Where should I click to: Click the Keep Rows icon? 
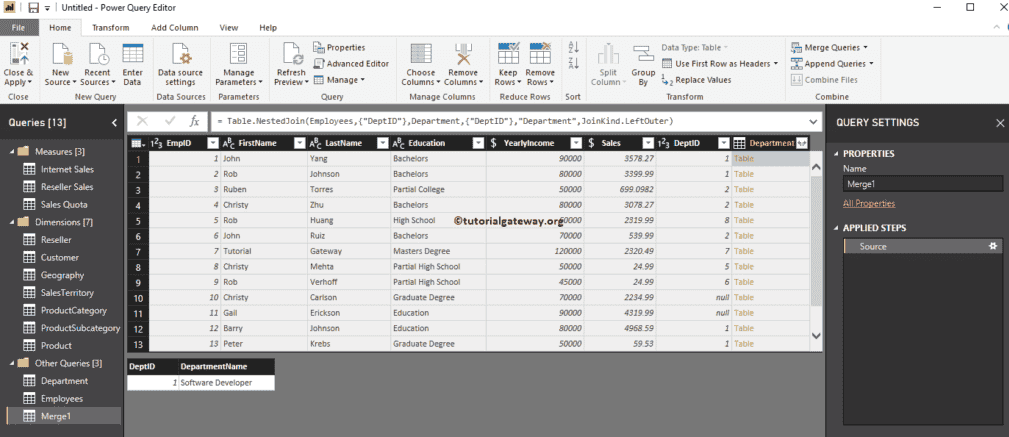[x=508, y=53]
